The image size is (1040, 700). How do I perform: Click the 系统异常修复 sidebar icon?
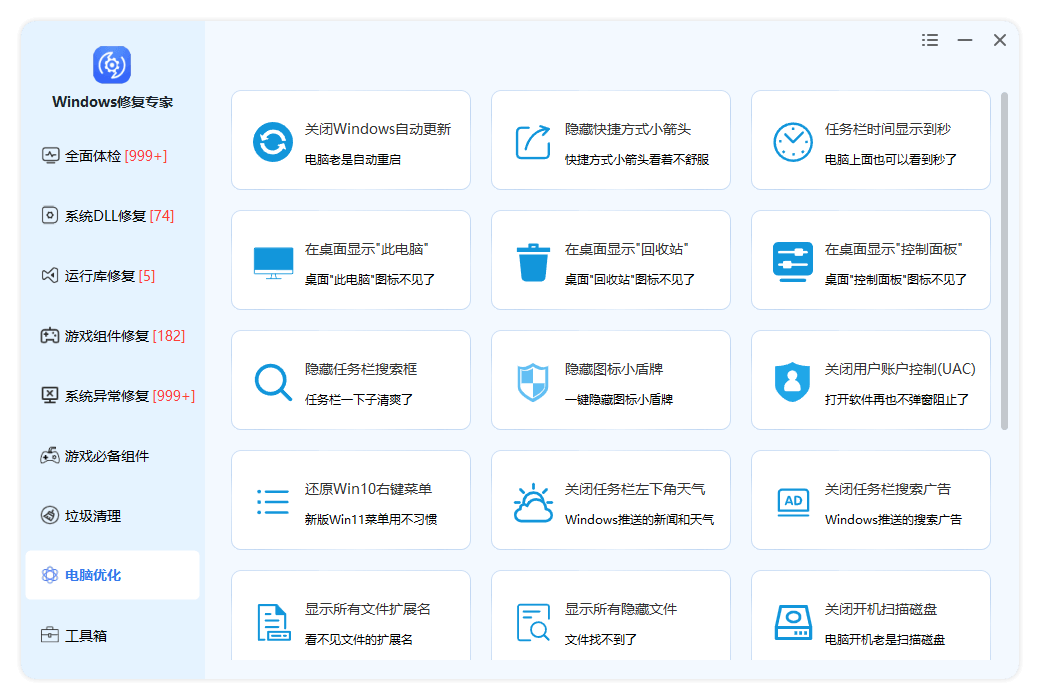50,395
